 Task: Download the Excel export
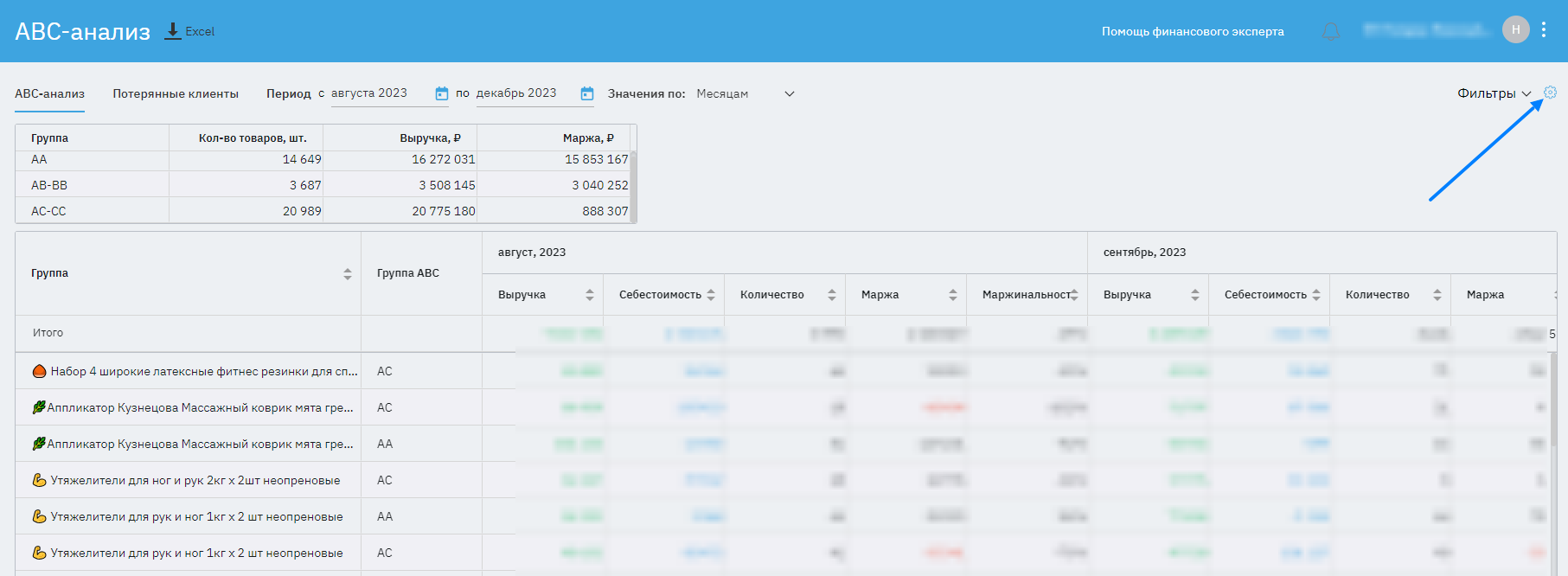coord(189,31)
